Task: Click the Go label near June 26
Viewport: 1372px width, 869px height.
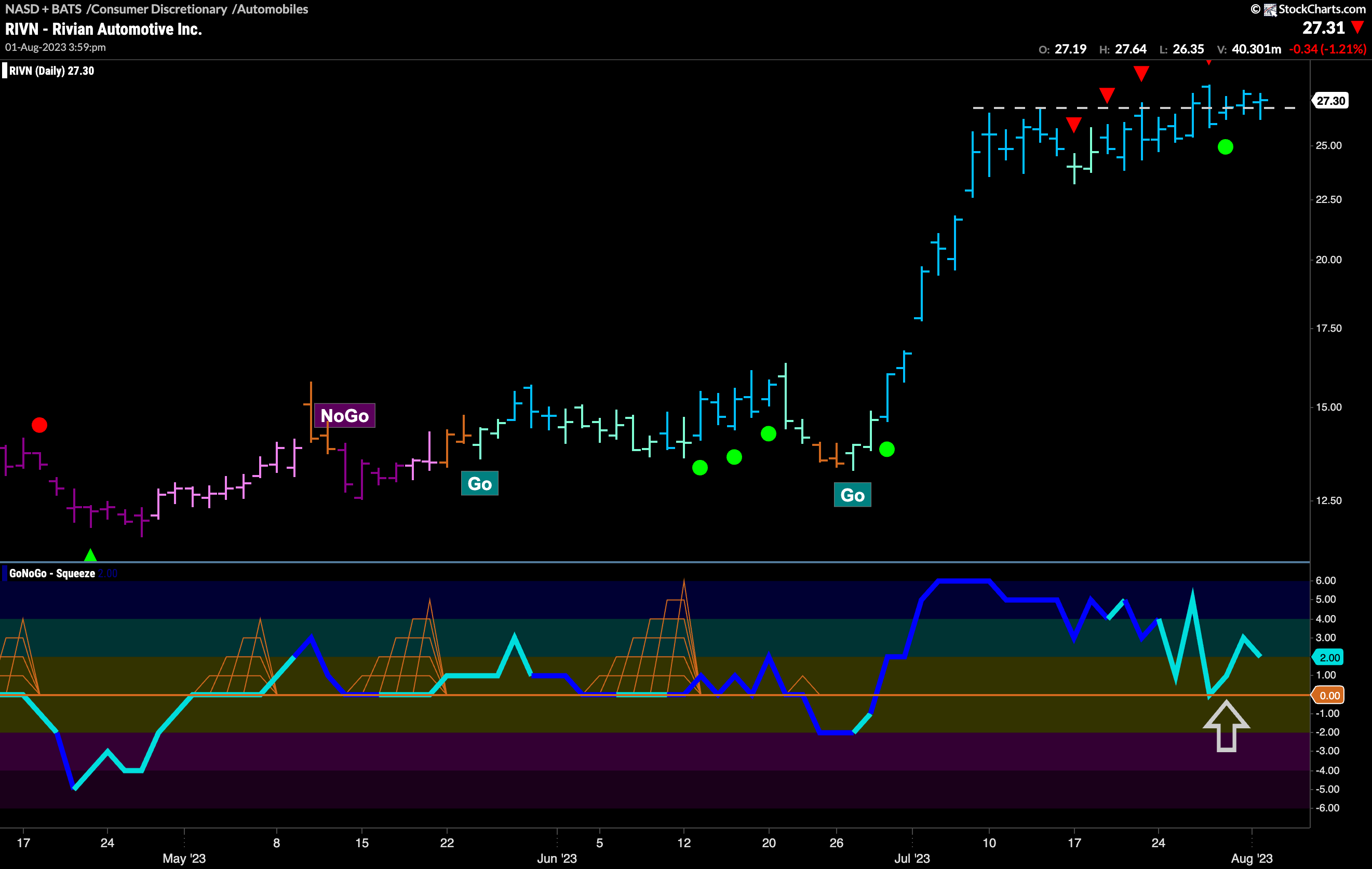Action: point(852,495)
